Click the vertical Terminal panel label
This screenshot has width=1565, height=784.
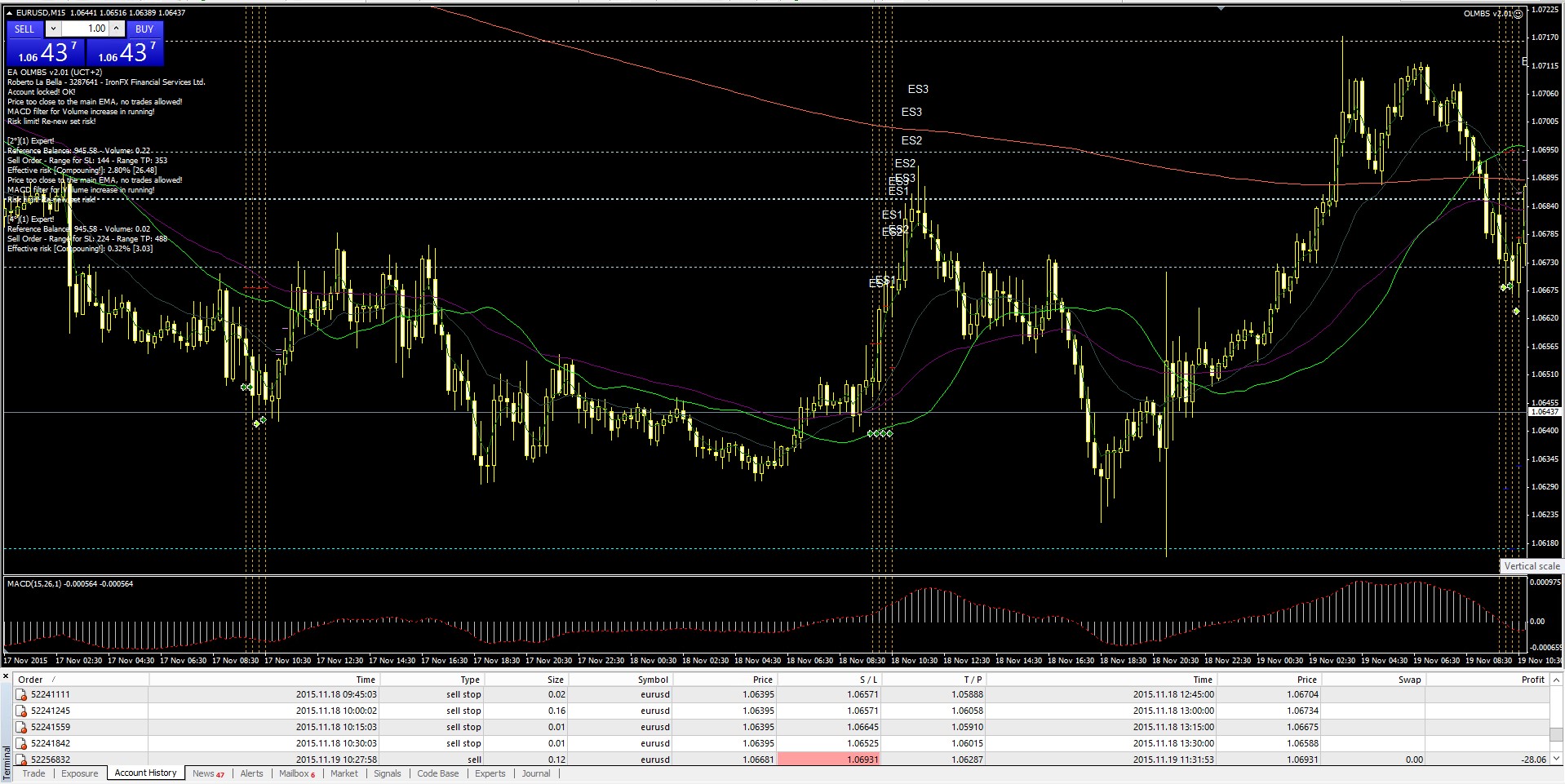[x=7, y=763]
